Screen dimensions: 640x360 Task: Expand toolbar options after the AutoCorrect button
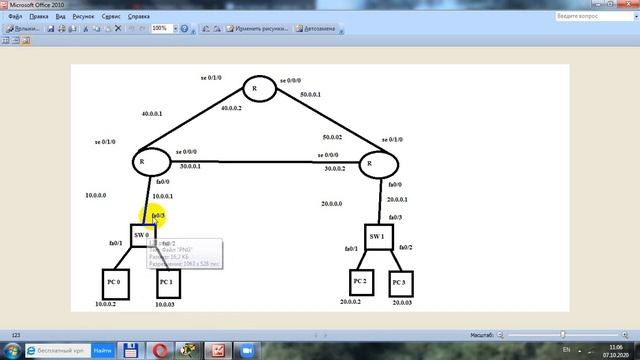tap(342, 31)
